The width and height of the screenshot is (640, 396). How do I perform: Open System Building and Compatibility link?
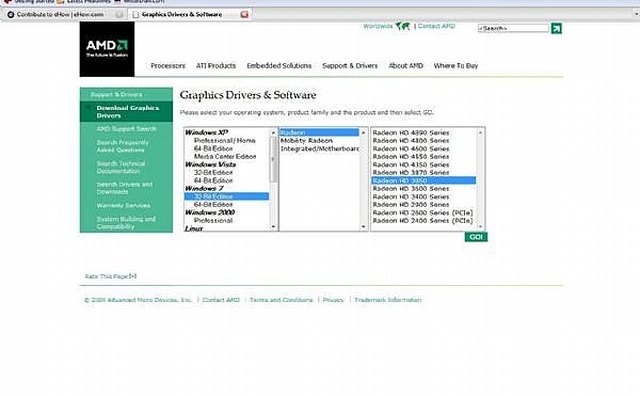(126, 222)
